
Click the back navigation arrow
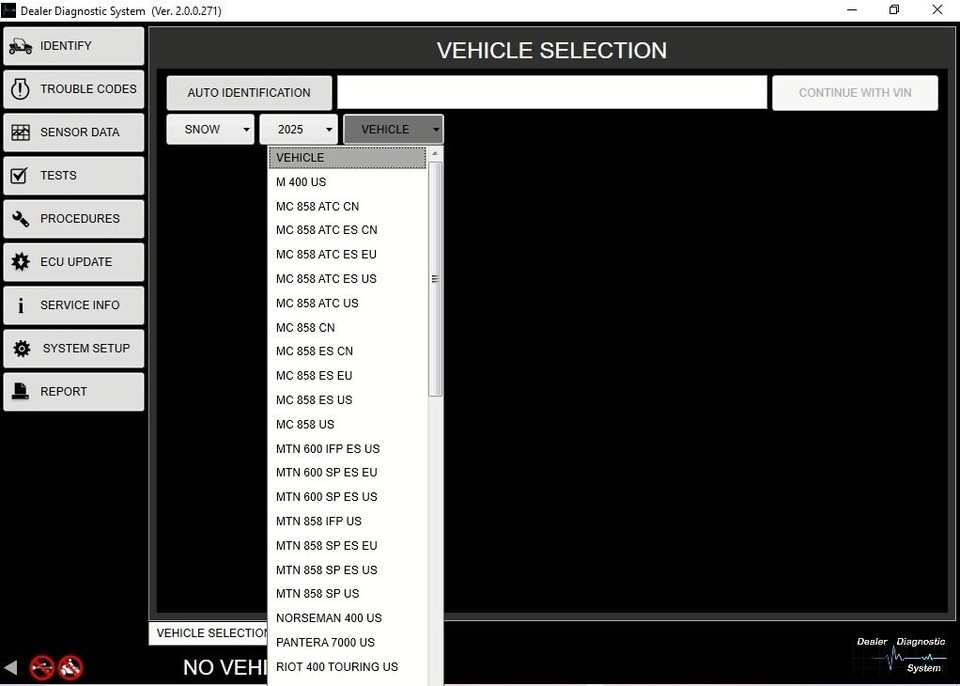point(11,667)
